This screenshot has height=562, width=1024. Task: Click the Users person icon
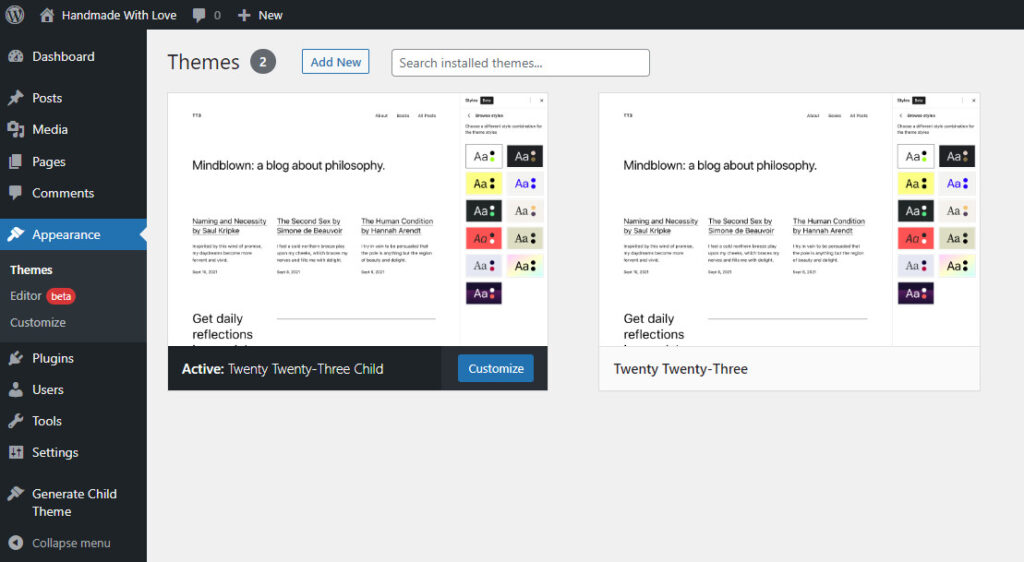tap(16, 390)
